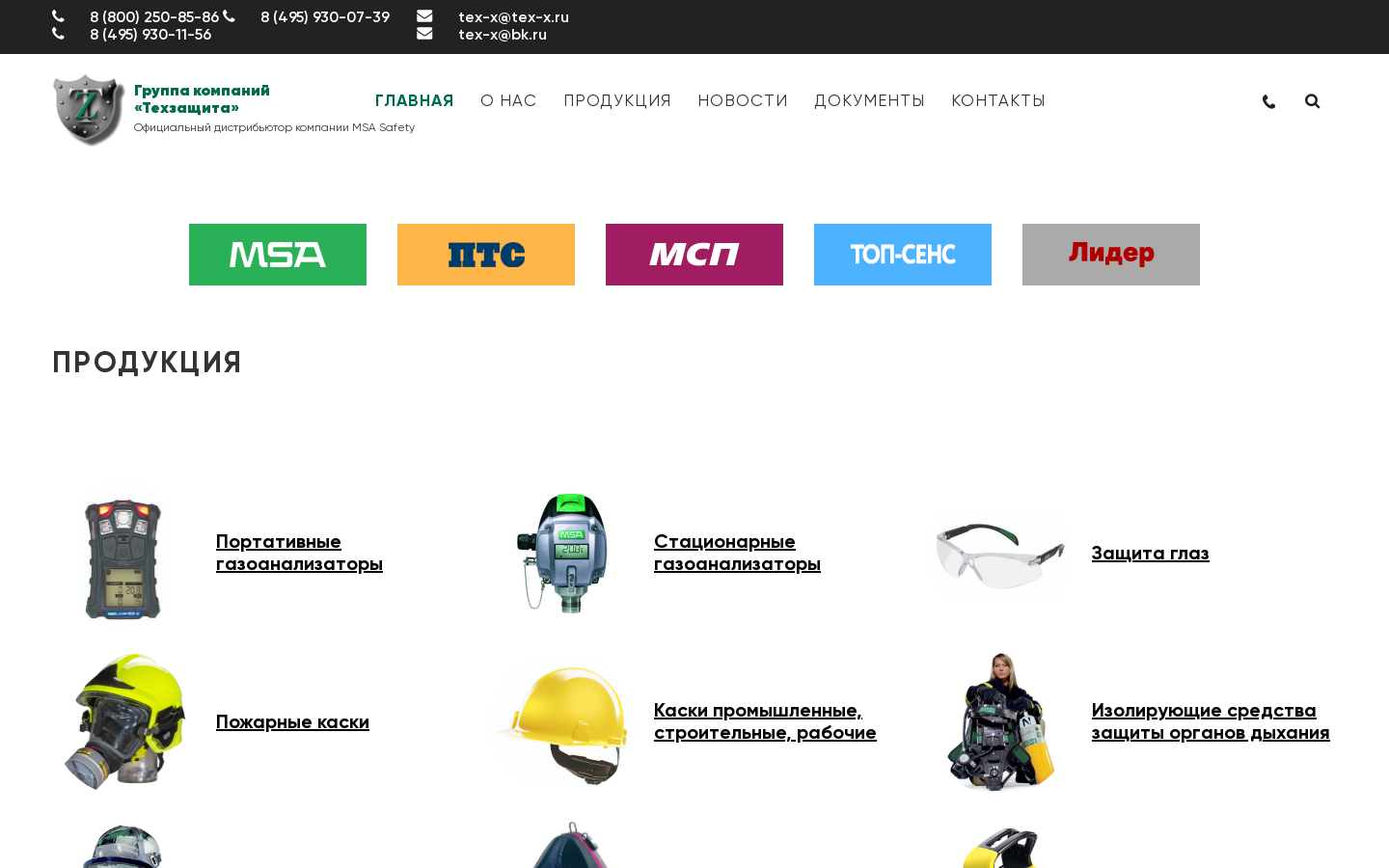
Task: Open the grey Лидер brand banner
Action: pyautogui.click(x=1111, y=255)
